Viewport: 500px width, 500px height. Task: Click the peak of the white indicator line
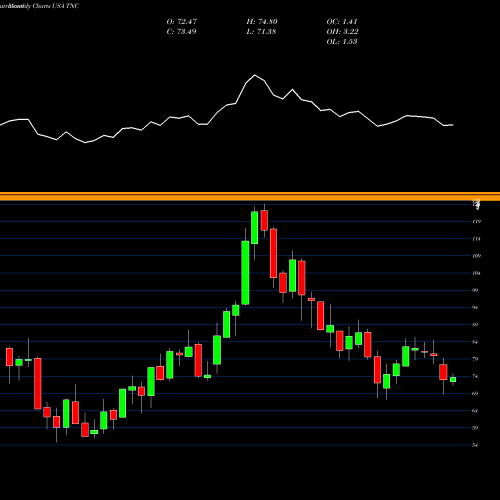pyautogui.click(x=255, y=75)
